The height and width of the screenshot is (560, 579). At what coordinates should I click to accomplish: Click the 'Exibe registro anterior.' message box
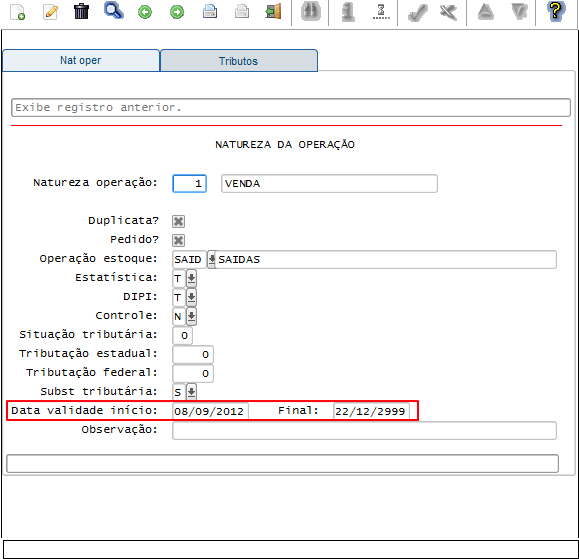[291, 107]
